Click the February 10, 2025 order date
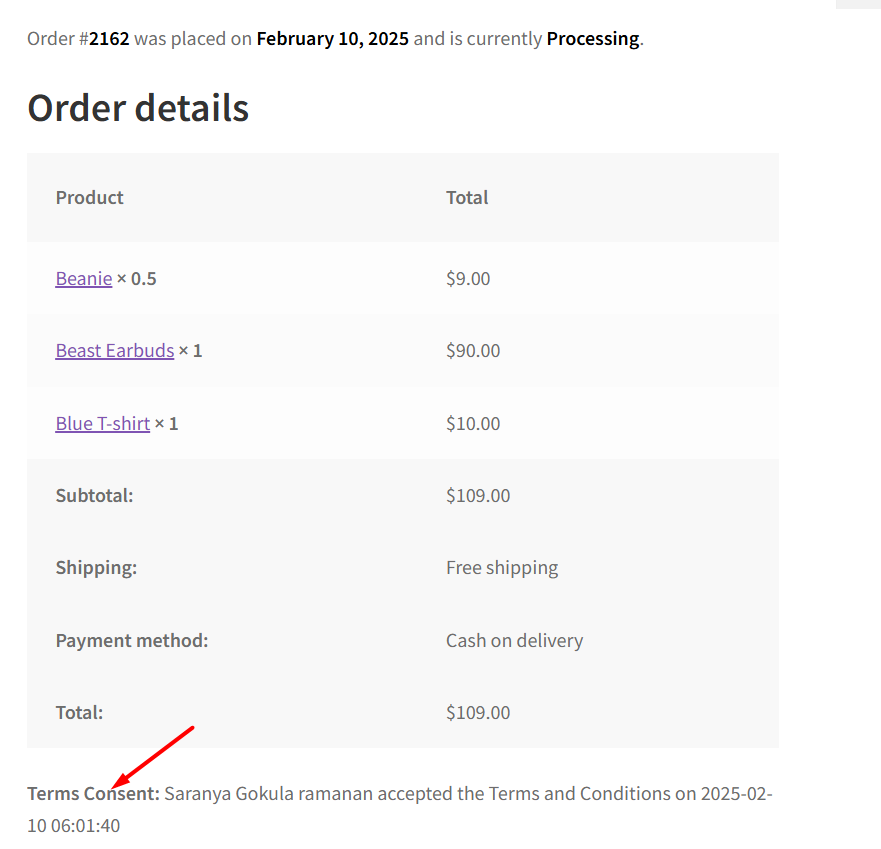The height and width of the screenshot is (849, 881). coord(332,39)
